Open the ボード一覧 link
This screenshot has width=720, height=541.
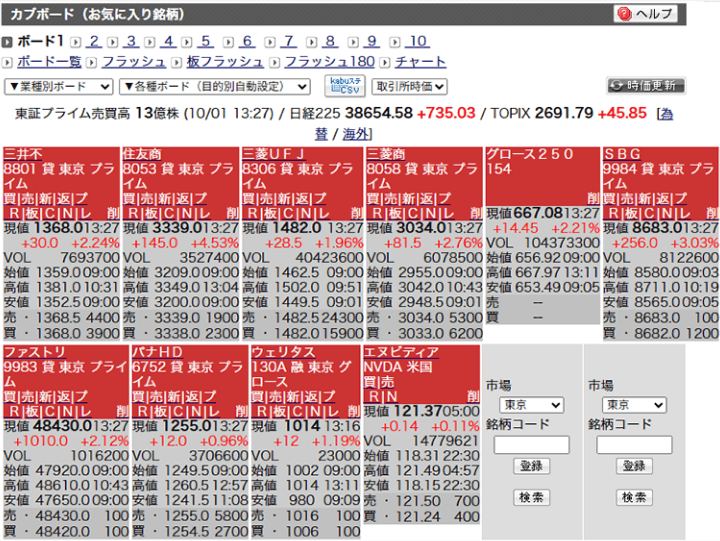(x=49, y=62)
